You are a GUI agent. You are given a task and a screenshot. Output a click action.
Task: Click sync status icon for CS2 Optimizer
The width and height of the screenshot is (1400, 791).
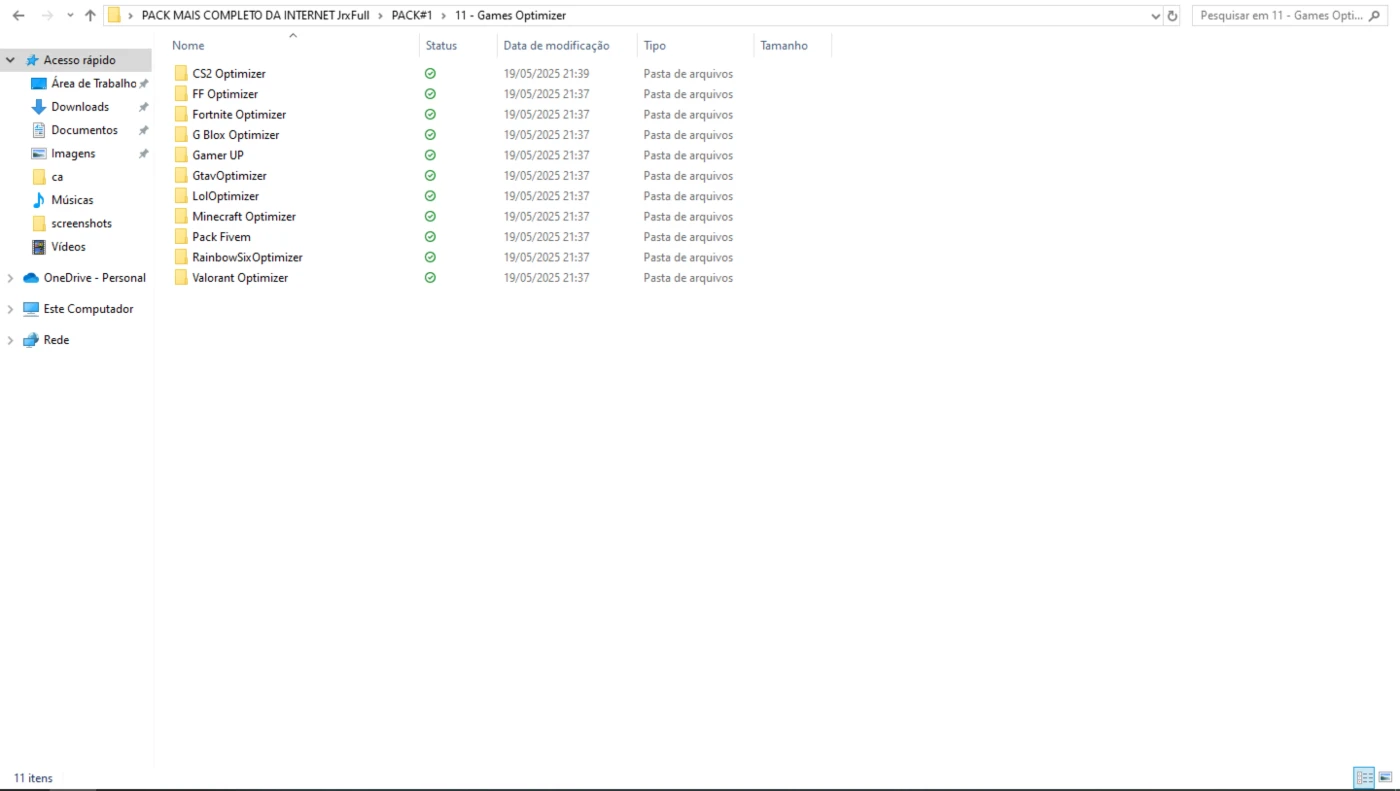click(x=430, y=74)
